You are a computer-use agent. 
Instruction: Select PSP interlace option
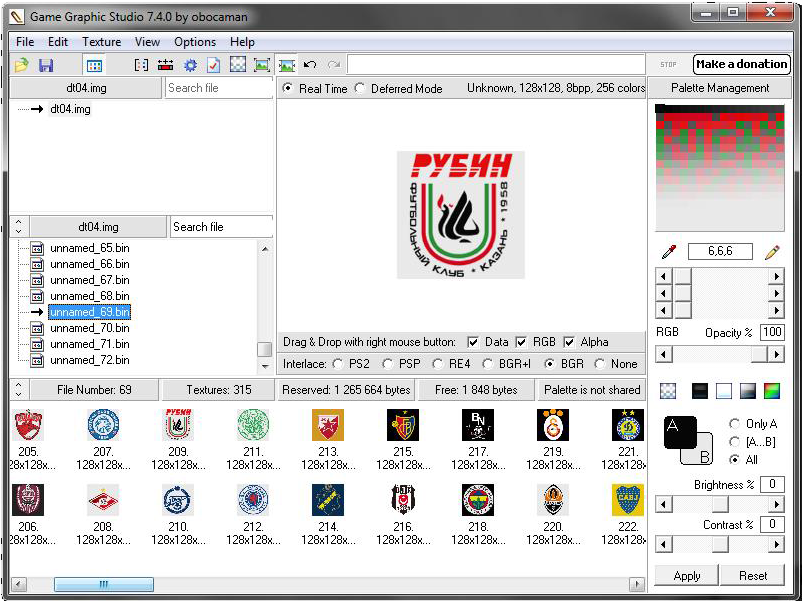[x=388, y=364]
